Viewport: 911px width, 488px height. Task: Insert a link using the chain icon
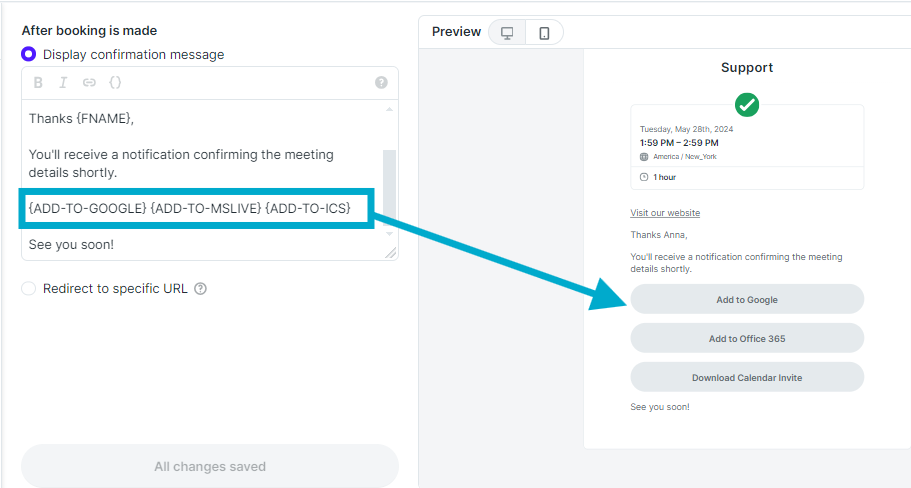(x=89, y=82)
